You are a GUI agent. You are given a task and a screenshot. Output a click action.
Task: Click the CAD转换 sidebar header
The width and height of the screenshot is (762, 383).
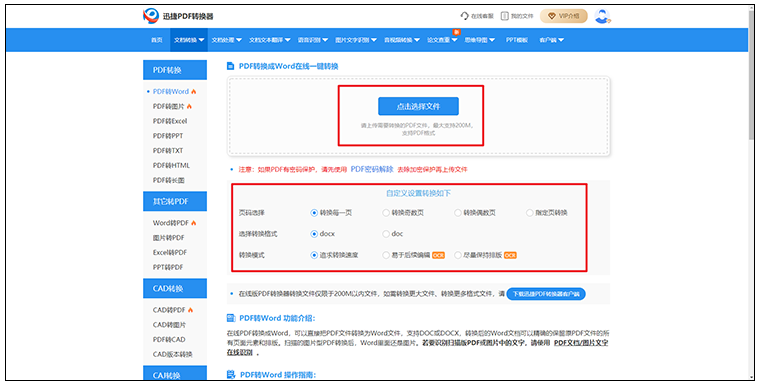pos(175,288)
